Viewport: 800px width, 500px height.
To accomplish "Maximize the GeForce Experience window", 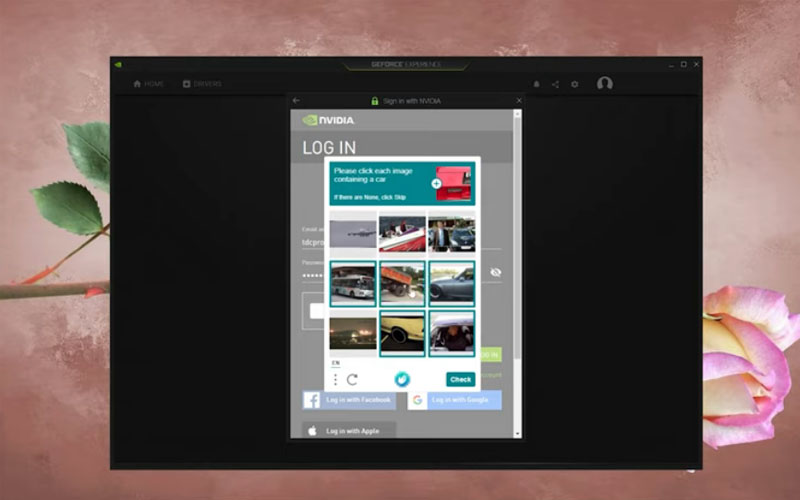I will click(x=684, y=64).
